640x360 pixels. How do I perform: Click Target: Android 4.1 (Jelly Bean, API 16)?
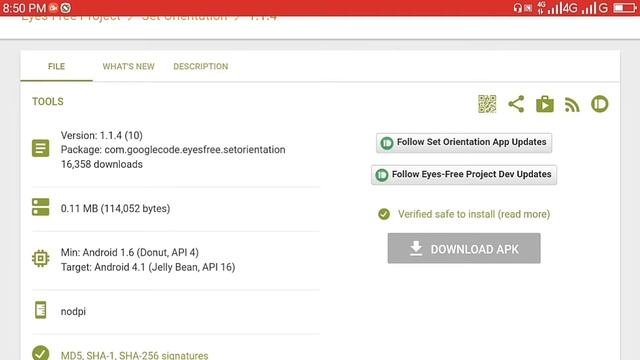[x=148, y=267]
